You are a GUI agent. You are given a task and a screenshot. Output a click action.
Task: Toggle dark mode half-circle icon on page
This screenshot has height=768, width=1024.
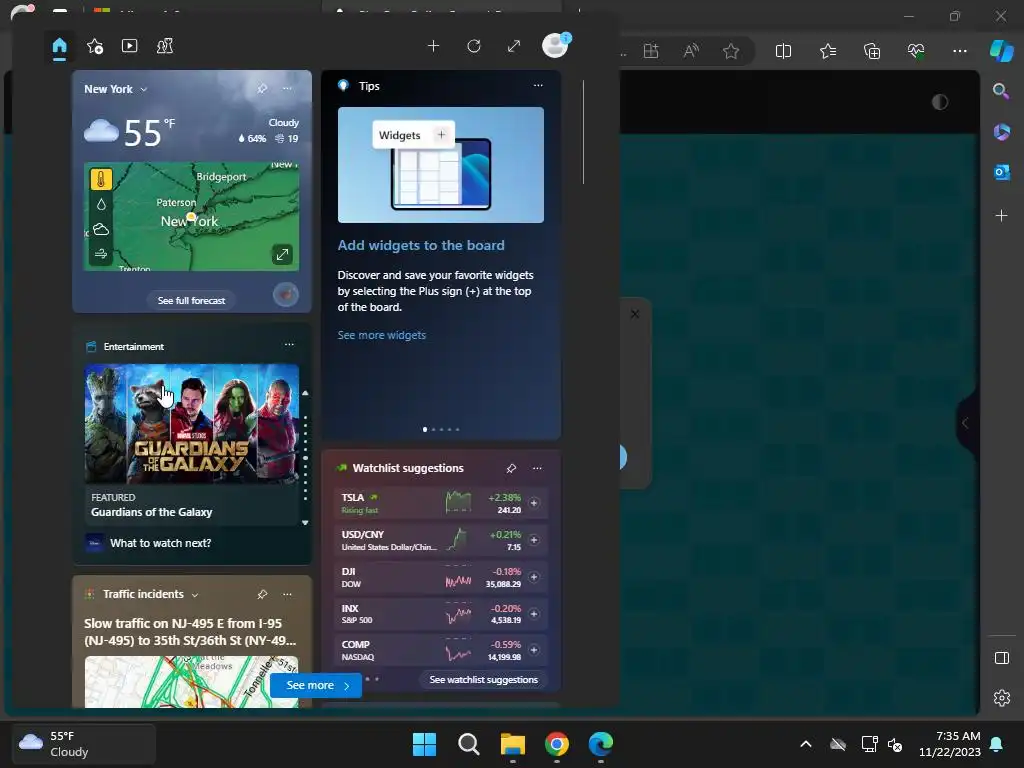point(940,102)
